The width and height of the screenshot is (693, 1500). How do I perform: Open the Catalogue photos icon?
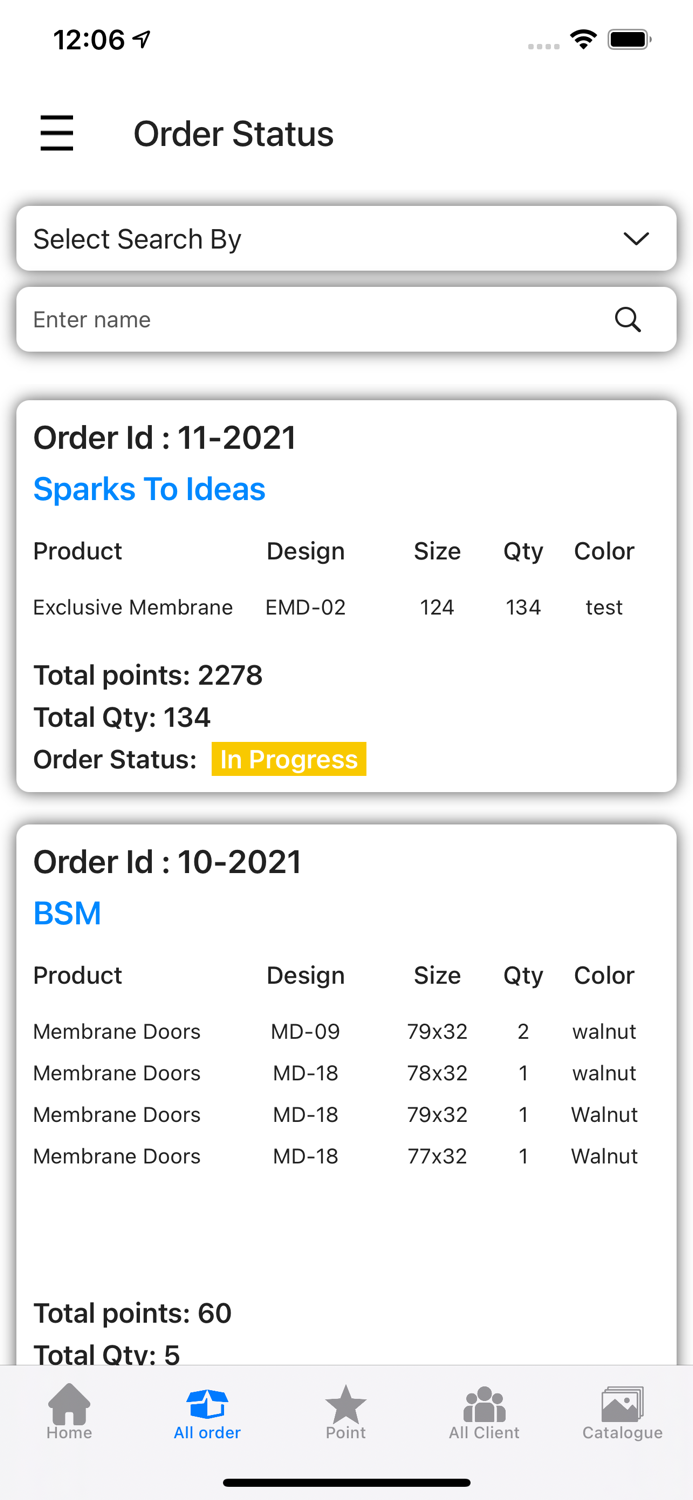click(621, 1405)
